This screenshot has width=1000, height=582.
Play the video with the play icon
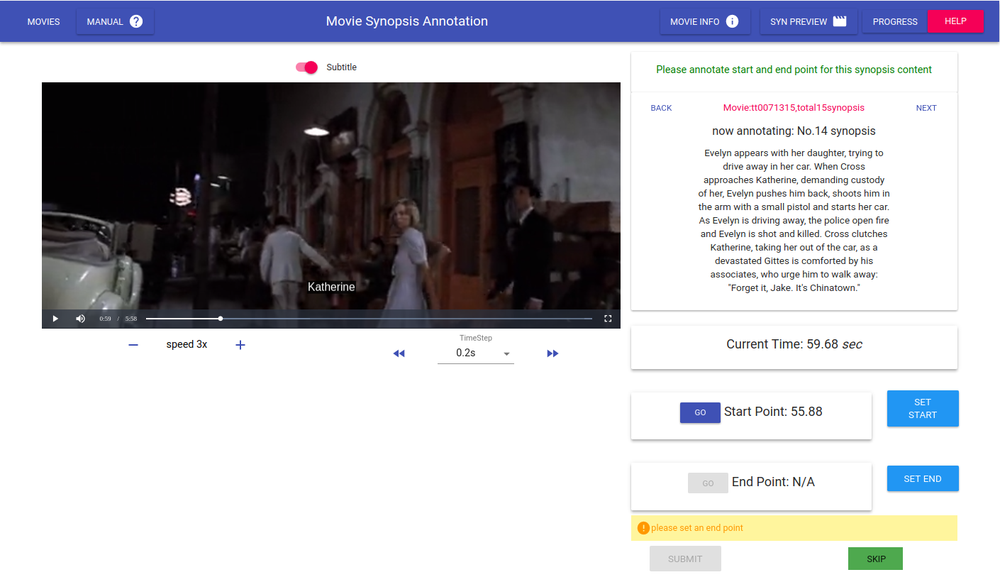tap(55, 319)
